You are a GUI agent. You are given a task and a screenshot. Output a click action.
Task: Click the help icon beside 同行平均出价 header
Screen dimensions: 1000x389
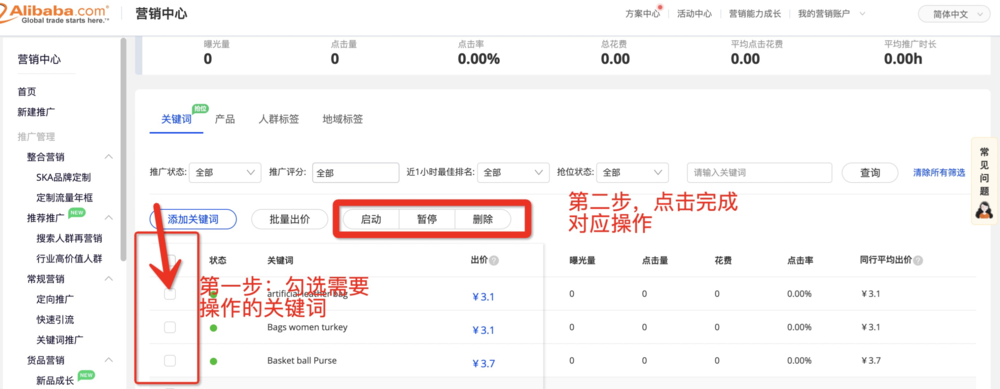(x=918, y=260)
